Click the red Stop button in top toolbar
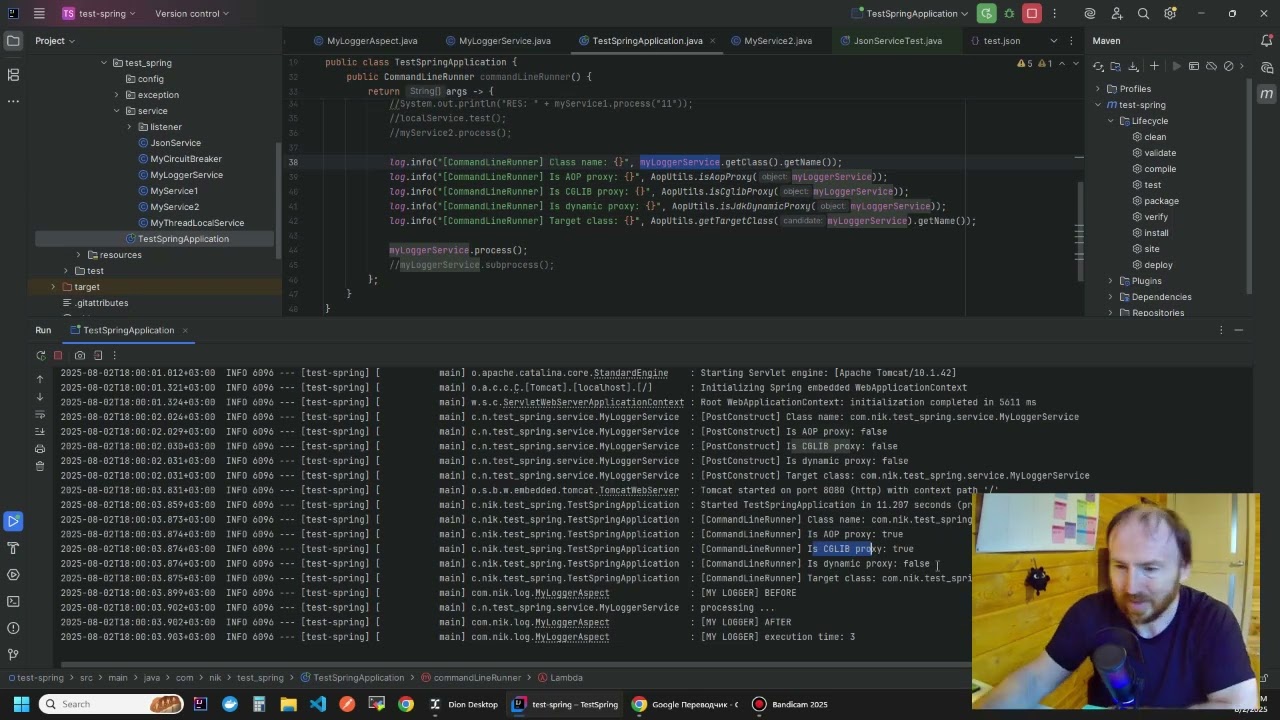Screen dimensions: 1280x720 [x=1032, y=14]
